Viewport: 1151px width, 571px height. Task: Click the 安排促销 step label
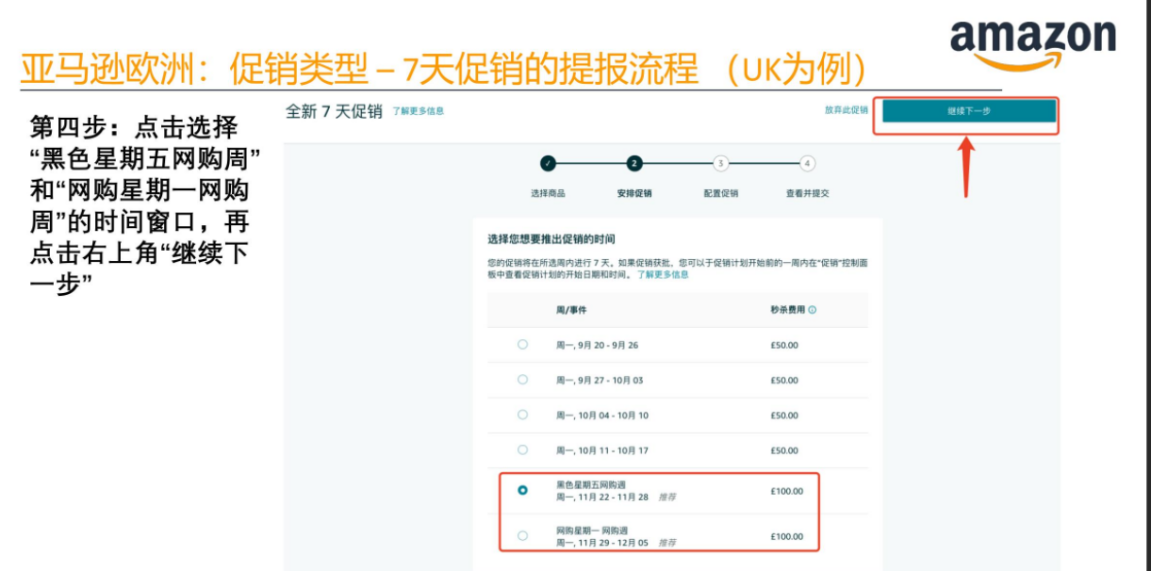(x=634, y=194)
